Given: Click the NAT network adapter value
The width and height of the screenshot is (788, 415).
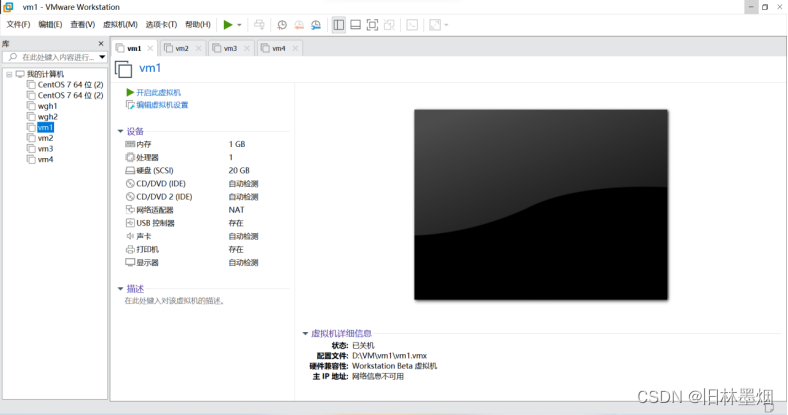Looking at the screenshot, I should pos(236,210).
